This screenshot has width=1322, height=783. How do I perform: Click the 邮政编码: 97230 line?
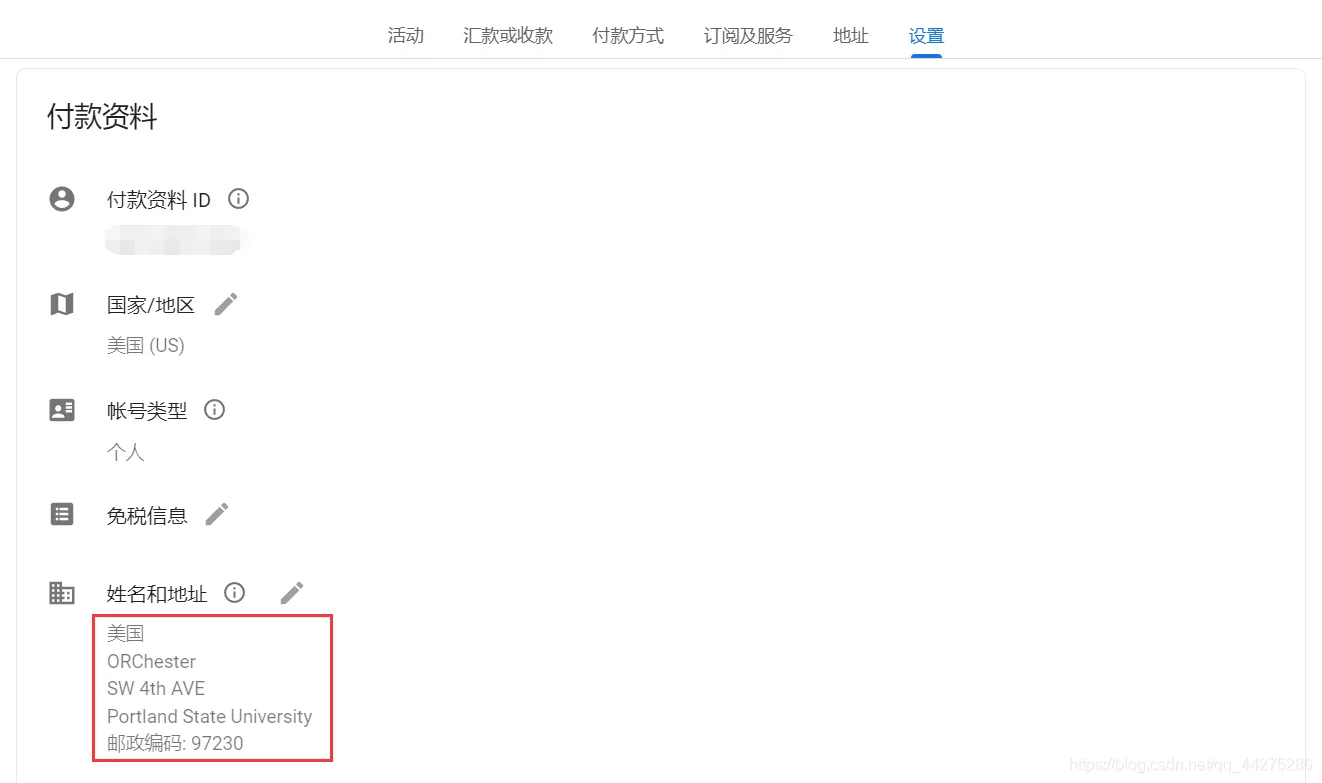tap(175, 743)
